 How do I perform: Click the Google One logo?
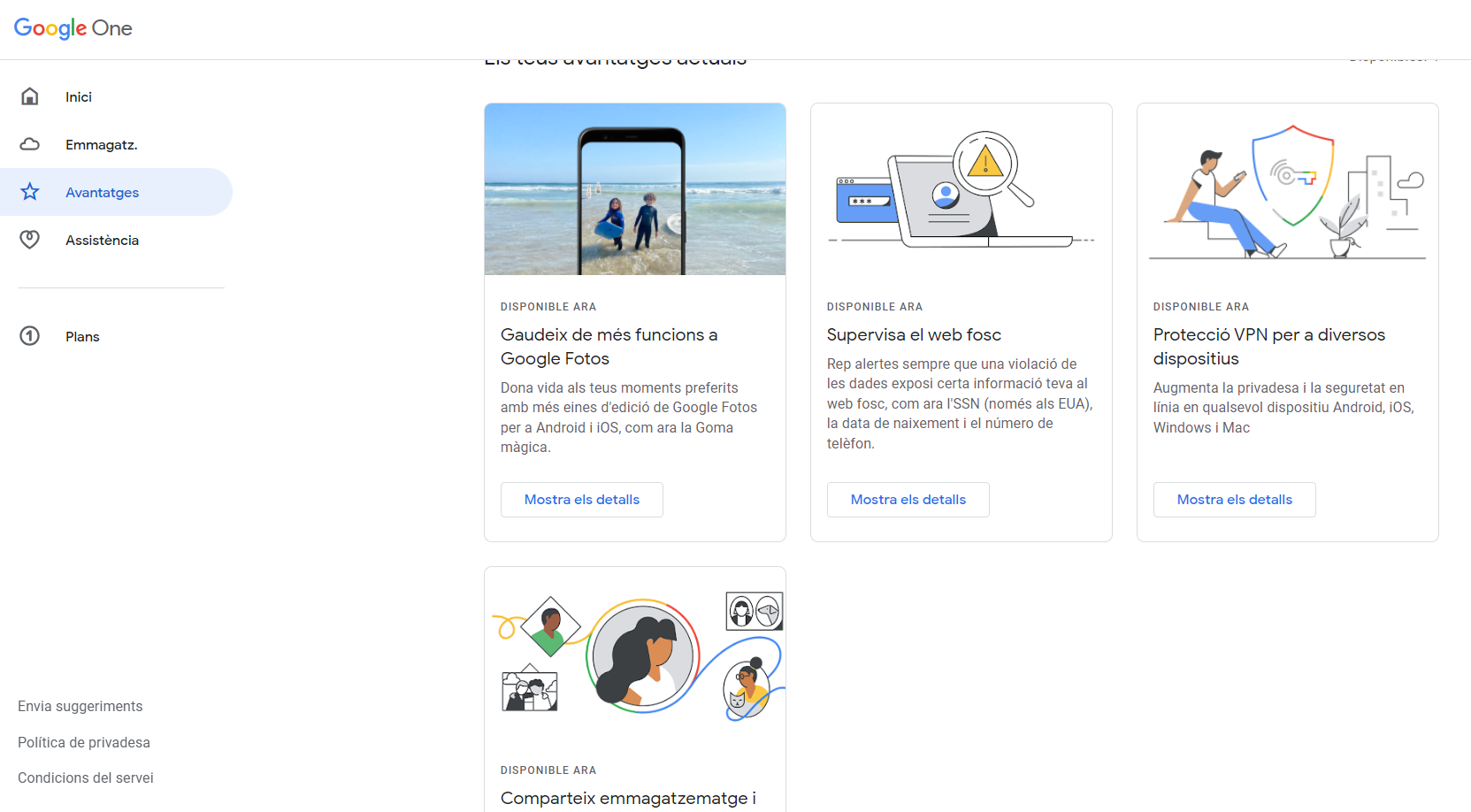[x=73, y=28]
